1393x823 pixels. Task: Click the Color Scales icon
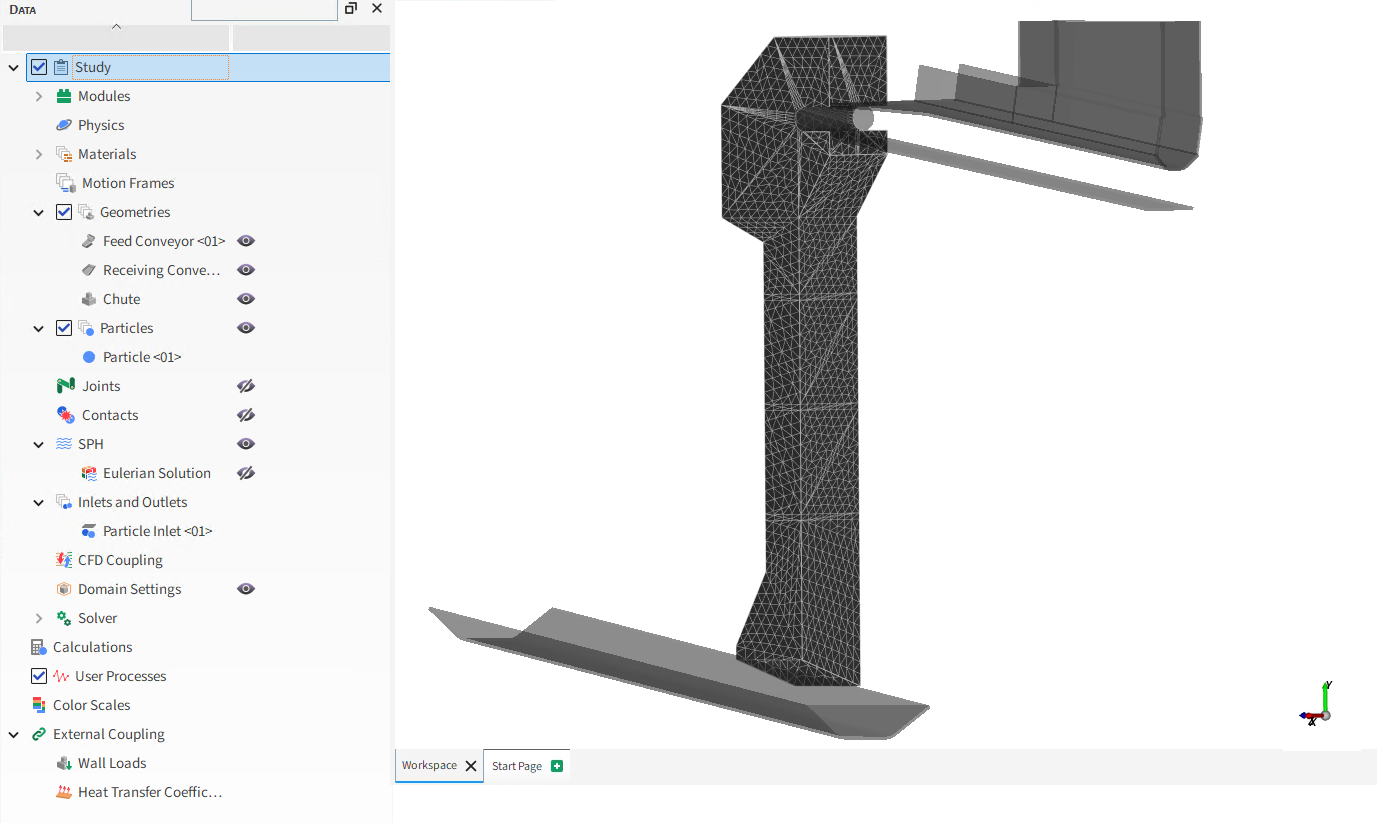click(x=39, y=705)
